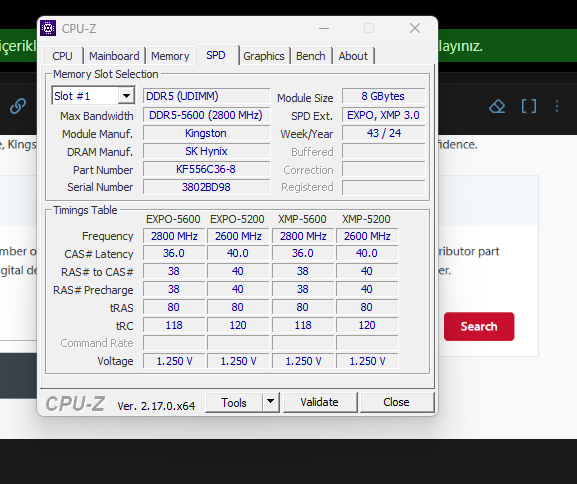Screen dimensions: 577x484
Task: Click the Week/Year 43 / 24 value
Action: [383, 133]
